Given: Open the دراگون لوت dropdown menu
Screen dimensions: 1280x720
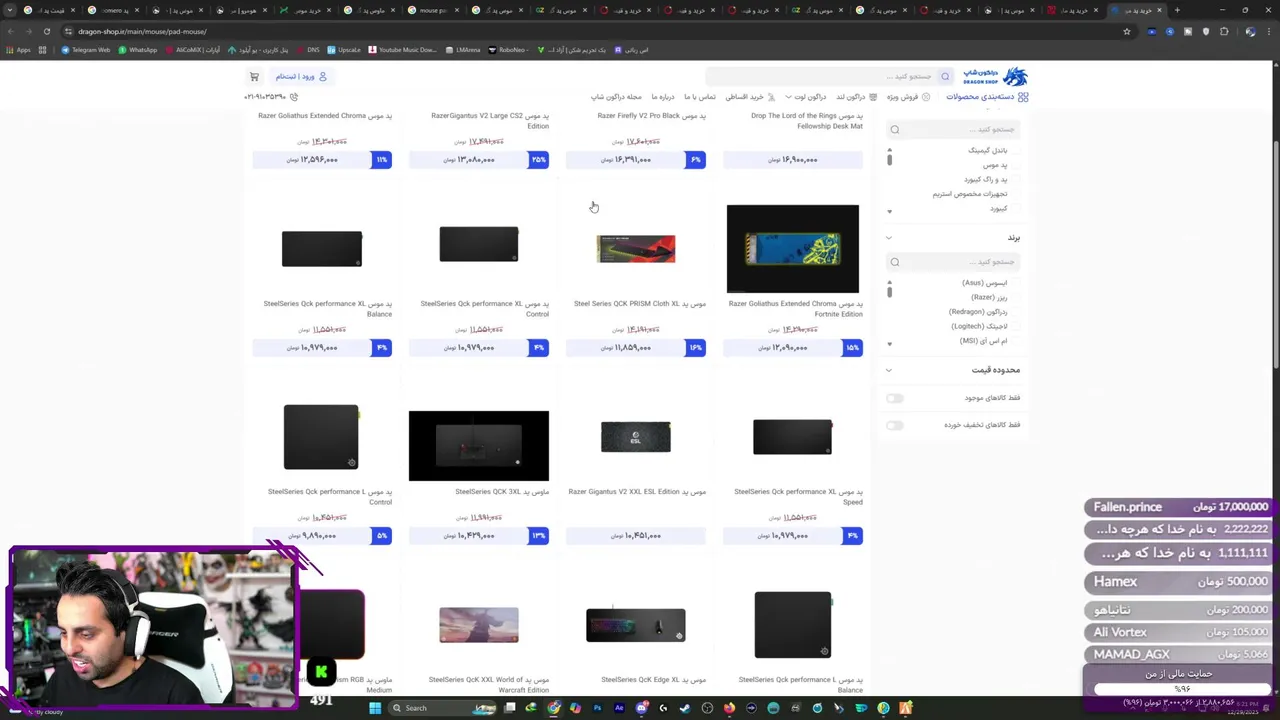Looking at the screenshot, I should 805,97.
